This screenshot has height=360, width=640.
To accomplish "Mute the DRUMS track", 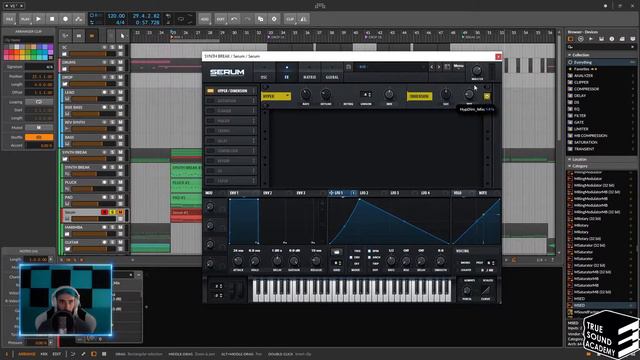I will click(120, 62).
